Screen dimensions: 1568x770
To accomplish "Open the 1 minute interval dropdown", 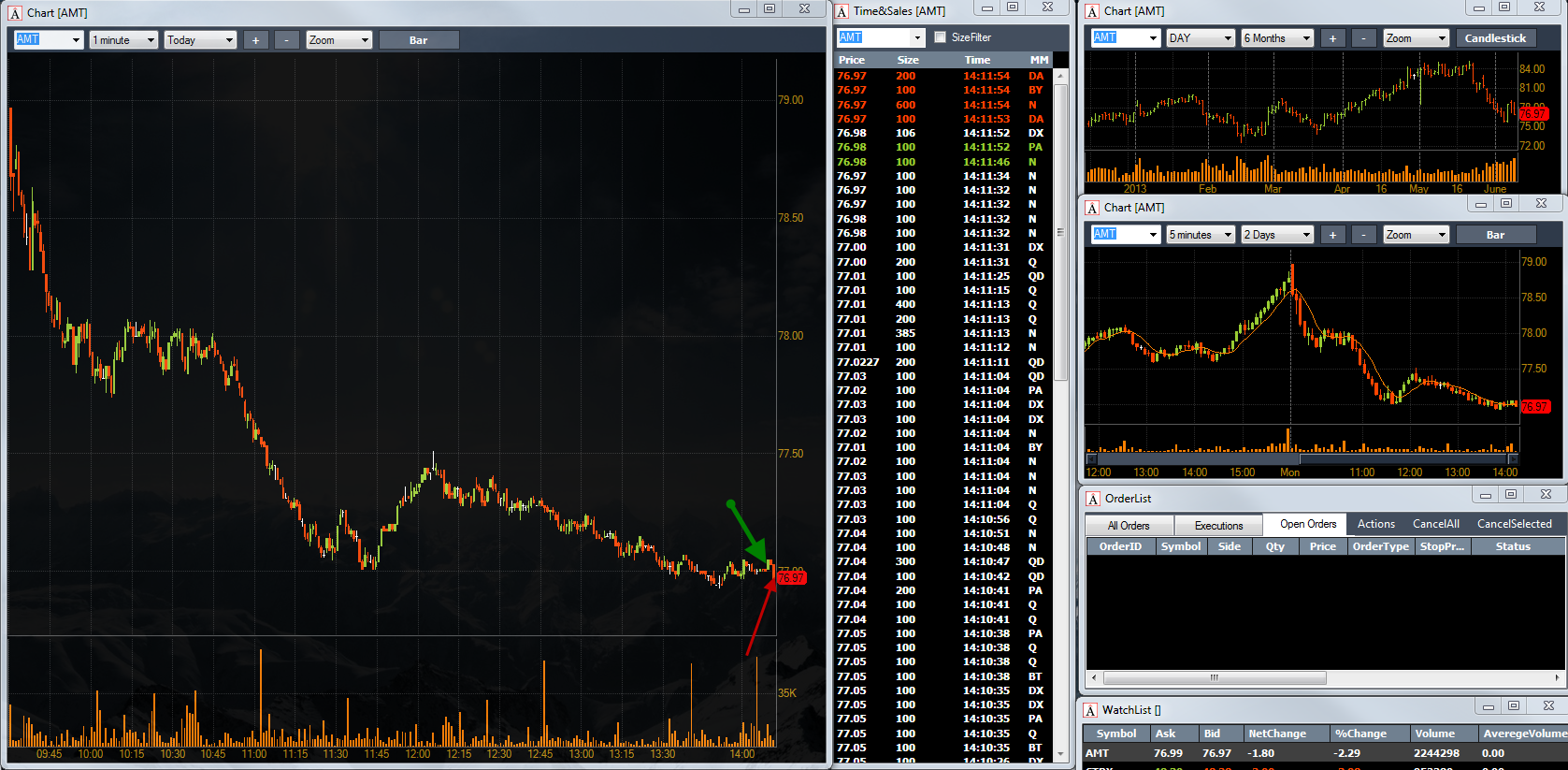I will pos(123,40).
